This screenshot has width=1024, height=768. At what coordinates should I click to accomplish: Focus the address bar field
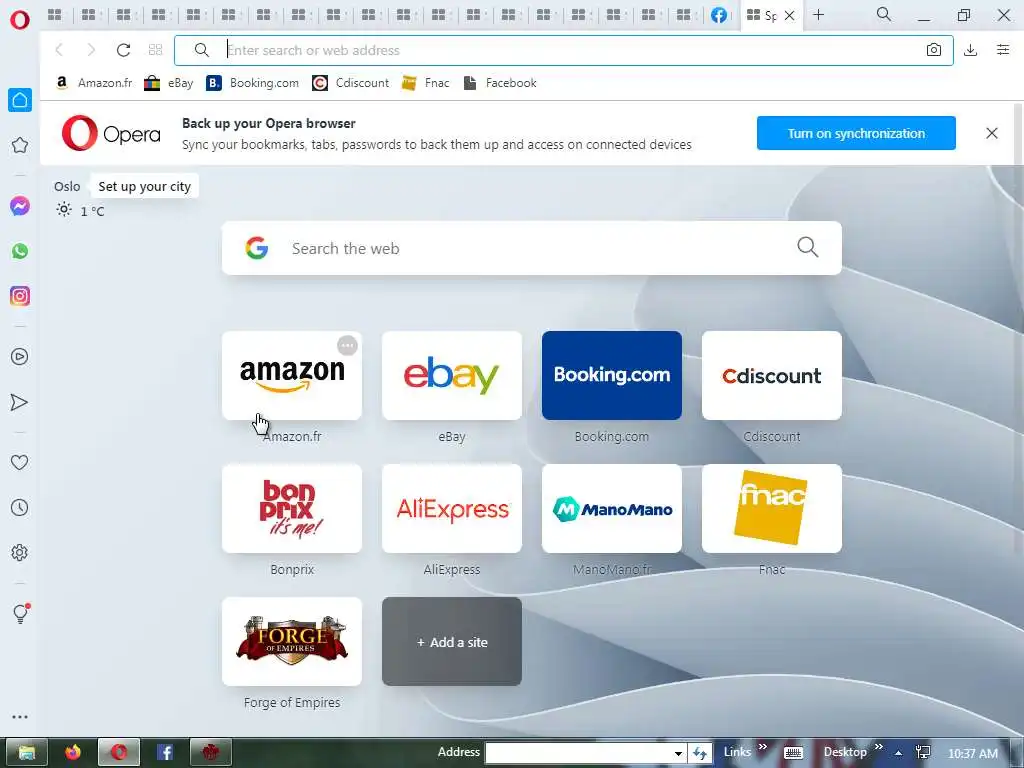click(564, 50)
